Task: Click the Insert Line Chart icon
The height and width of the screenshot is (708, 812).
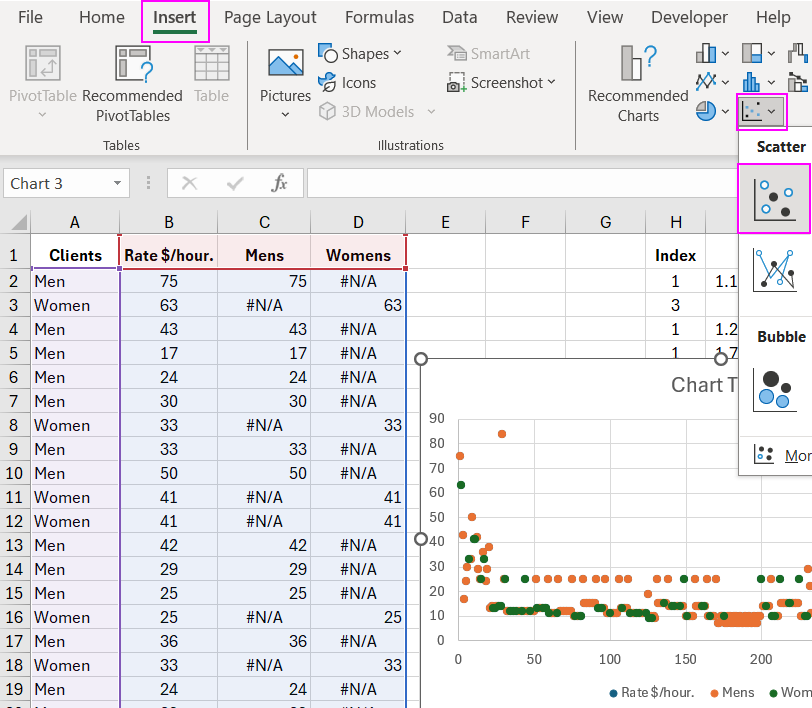Action: 705,82
